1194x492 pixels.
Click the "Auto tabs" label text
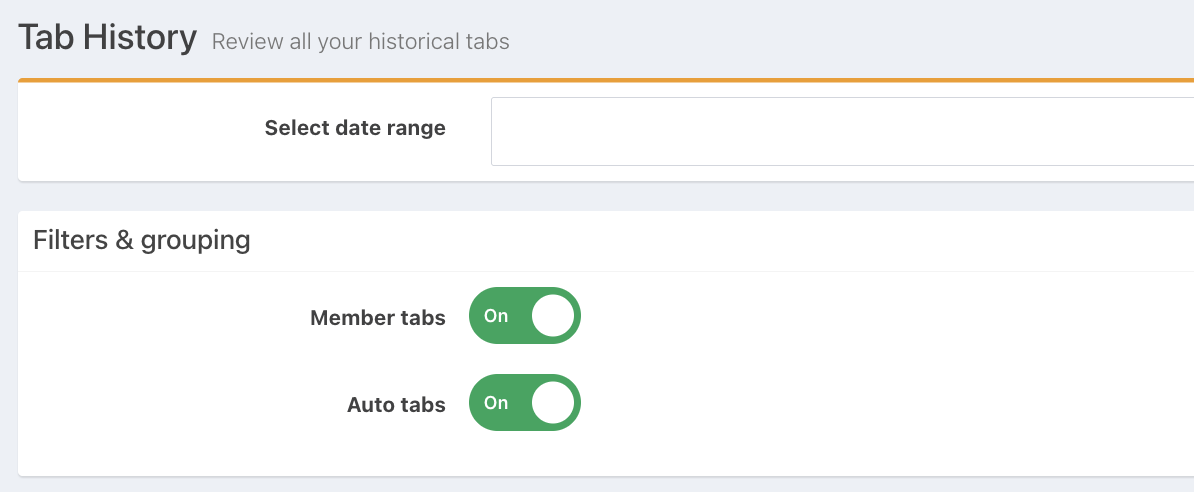point(396,405)
